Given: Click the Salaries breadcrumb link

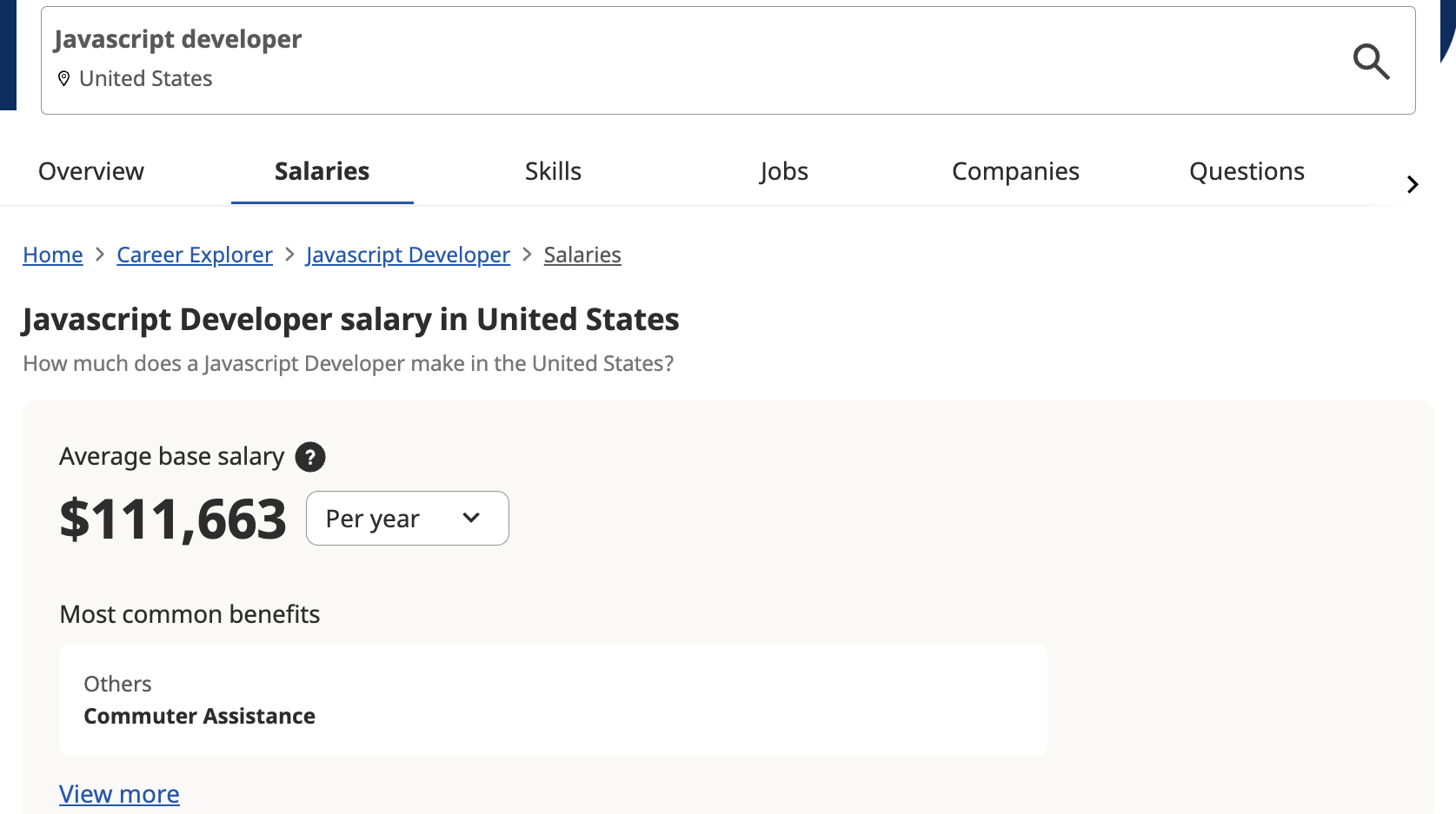Looking at the screenshot, I should [582, 255].
